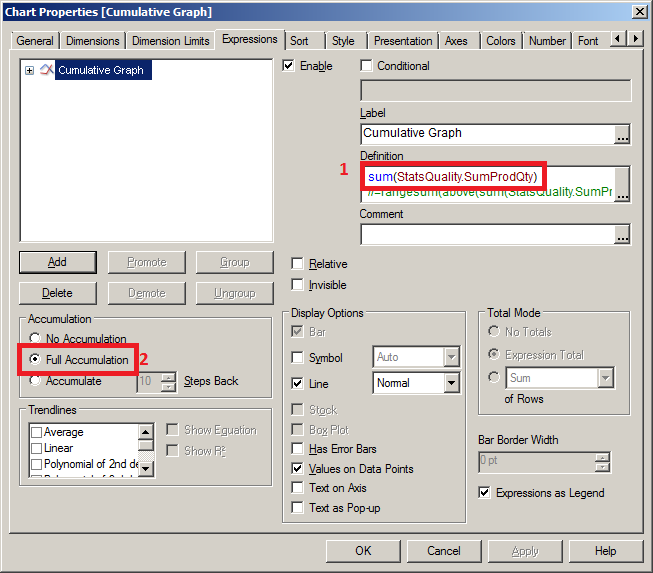Image resolution: width=653 pixels, height=573 pixels.
Task: Open the Line style Normal dropdown
Action: pos(451,383)
